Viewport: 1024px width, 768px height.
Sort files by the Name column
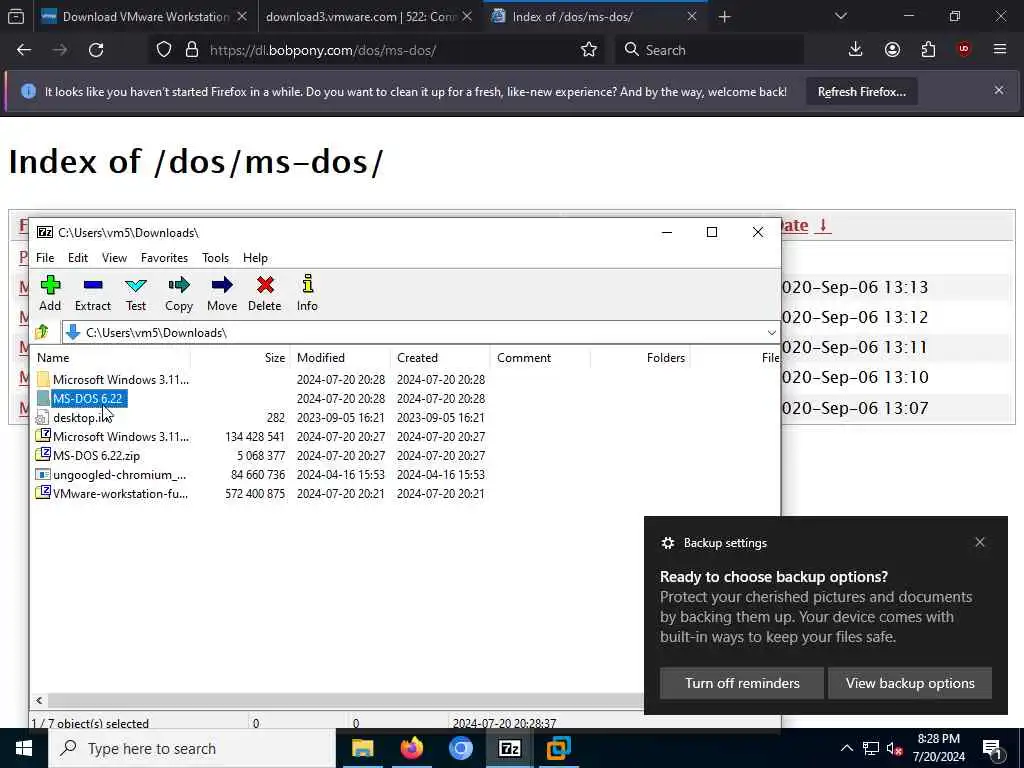[x=112, y=358]
